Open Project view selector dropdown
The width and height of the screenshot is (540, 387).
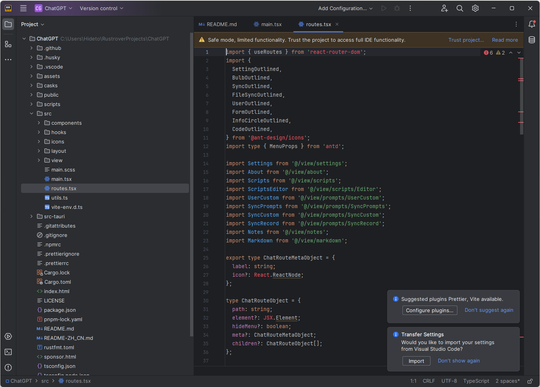tap(32, 24)
